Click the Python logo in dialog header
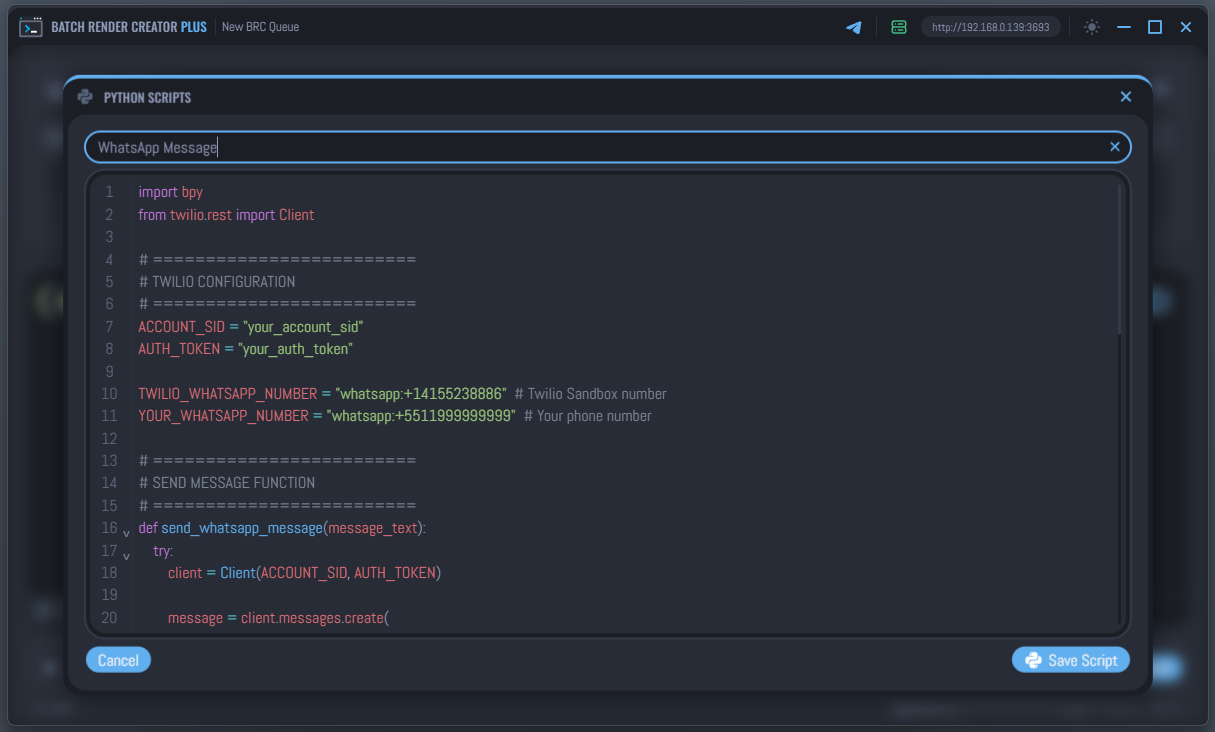 click(85, 97)
